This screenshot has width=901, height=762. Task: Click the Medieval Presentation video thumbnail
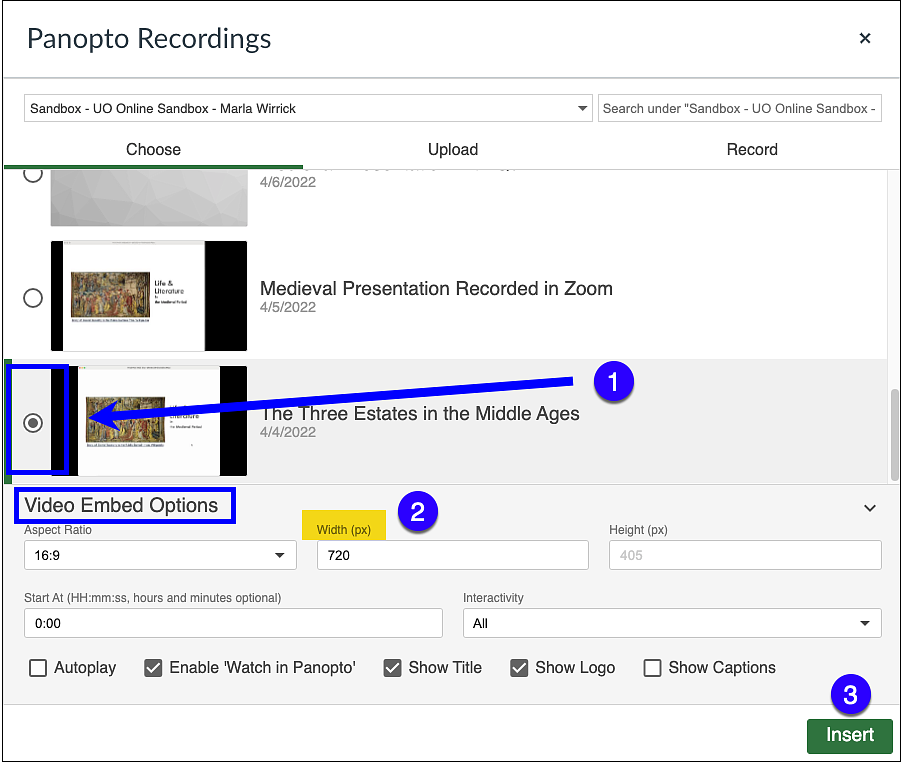149,296
